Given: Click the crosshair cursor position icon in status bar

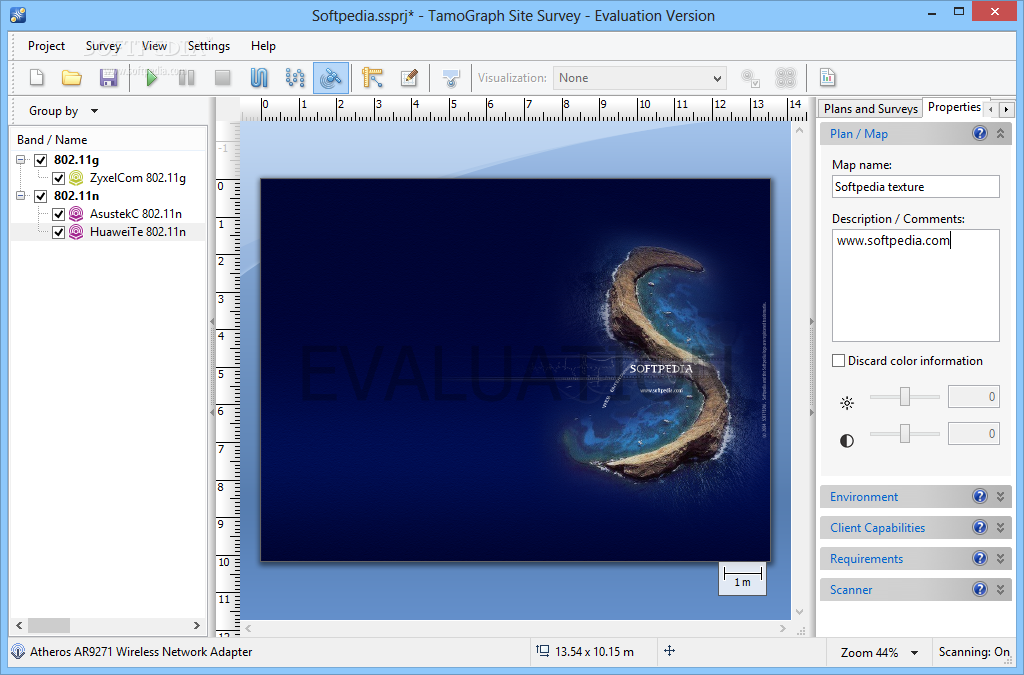Looking at the screenshot, I should click(x=669, y=651).
